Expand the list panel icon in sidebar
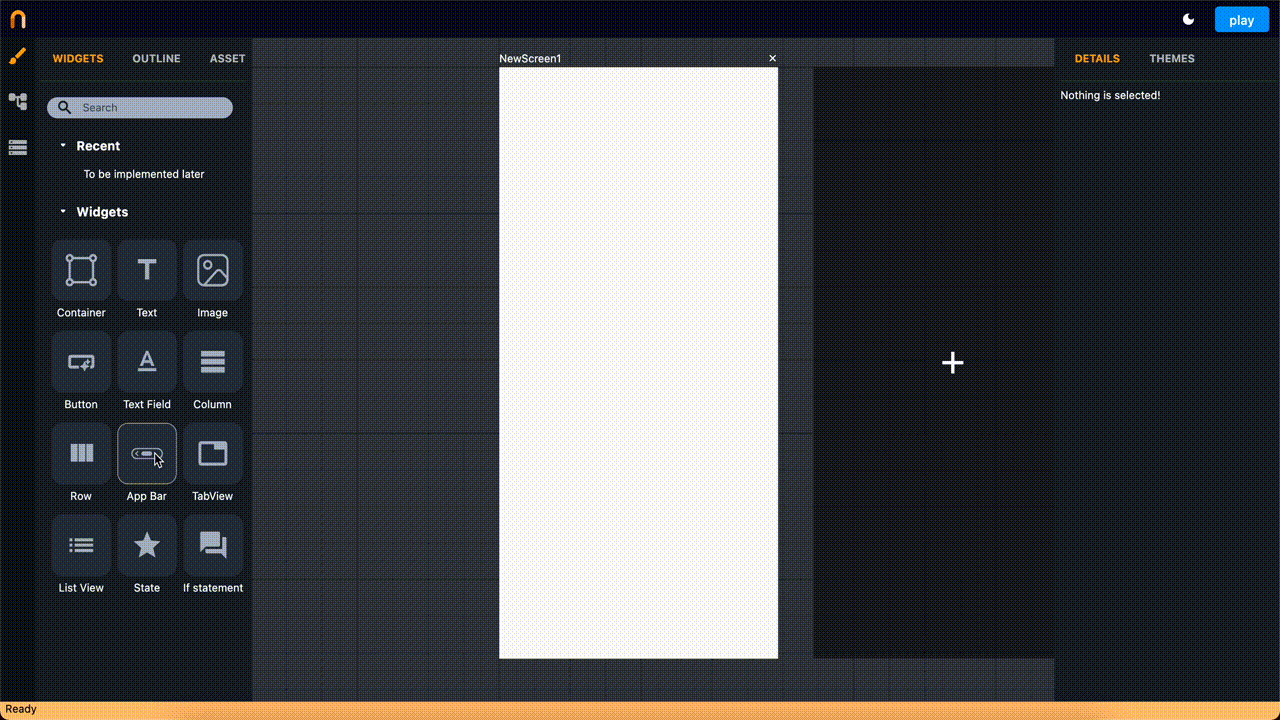 click(x=17, y=146)
